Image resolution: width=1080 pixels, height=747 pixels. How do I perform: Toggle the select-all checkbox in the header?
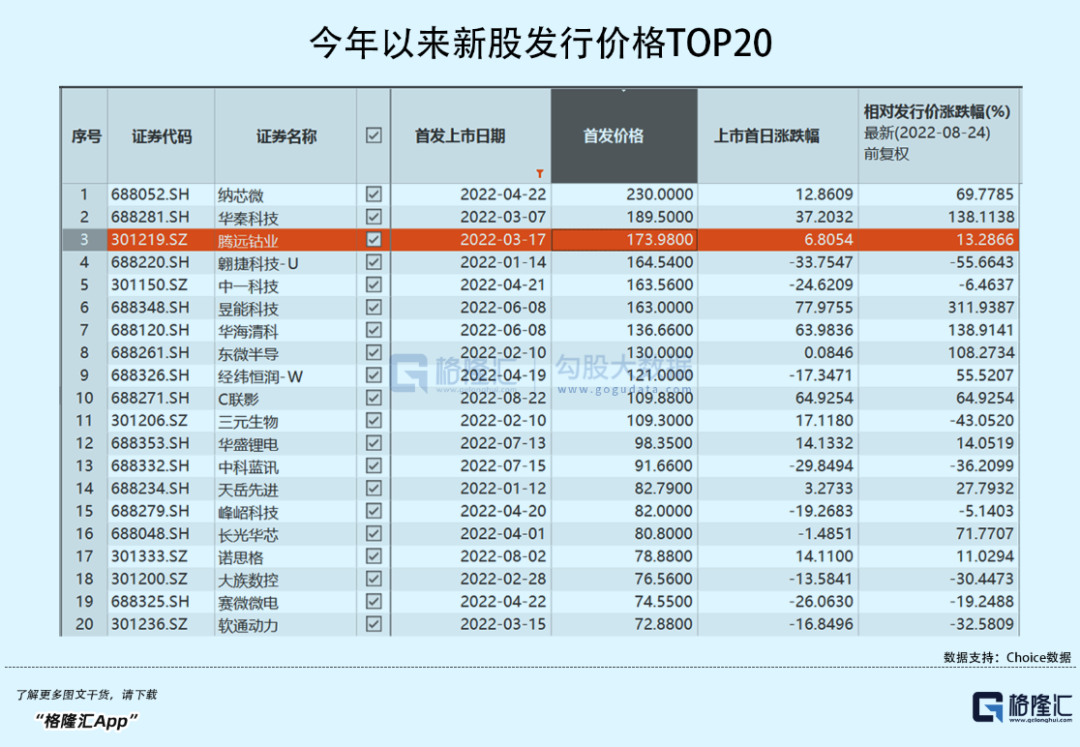tap(373, 136)
